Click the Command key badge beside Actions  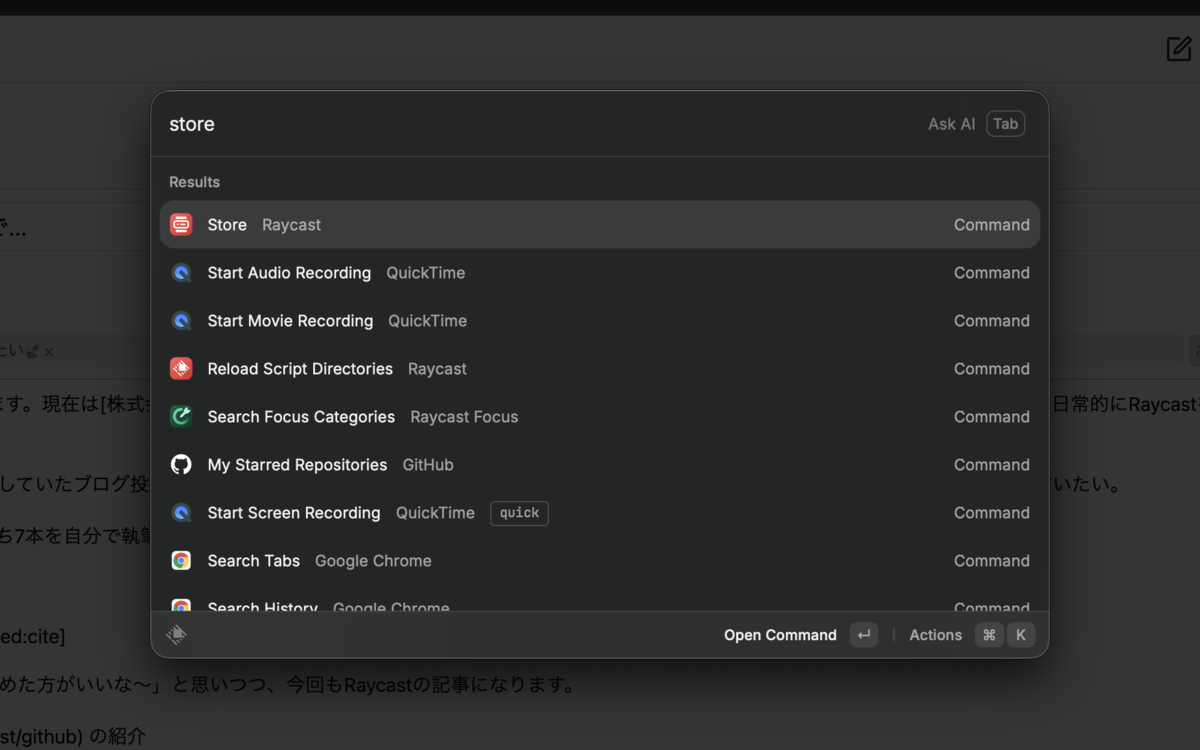pyautogui.click(x=990, y=635)
